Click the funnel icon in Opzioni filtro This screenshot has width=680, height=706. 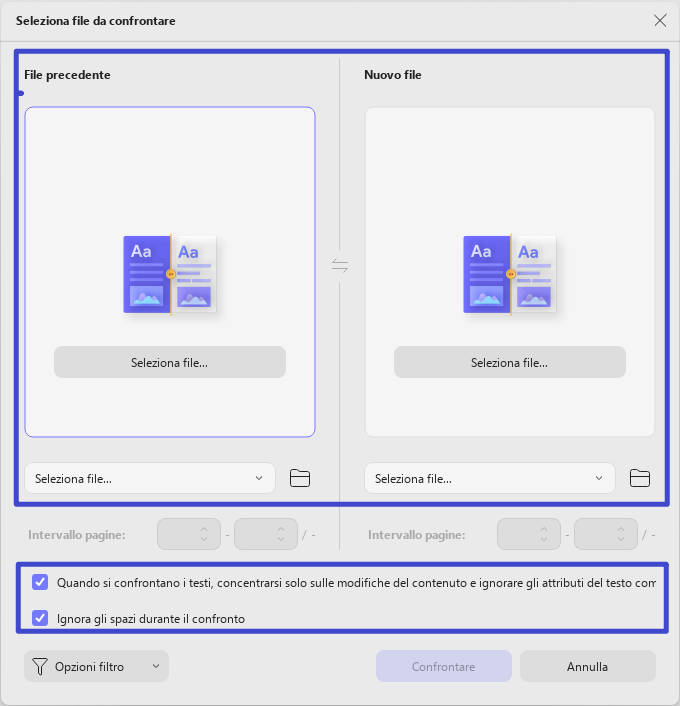[40, 666]
